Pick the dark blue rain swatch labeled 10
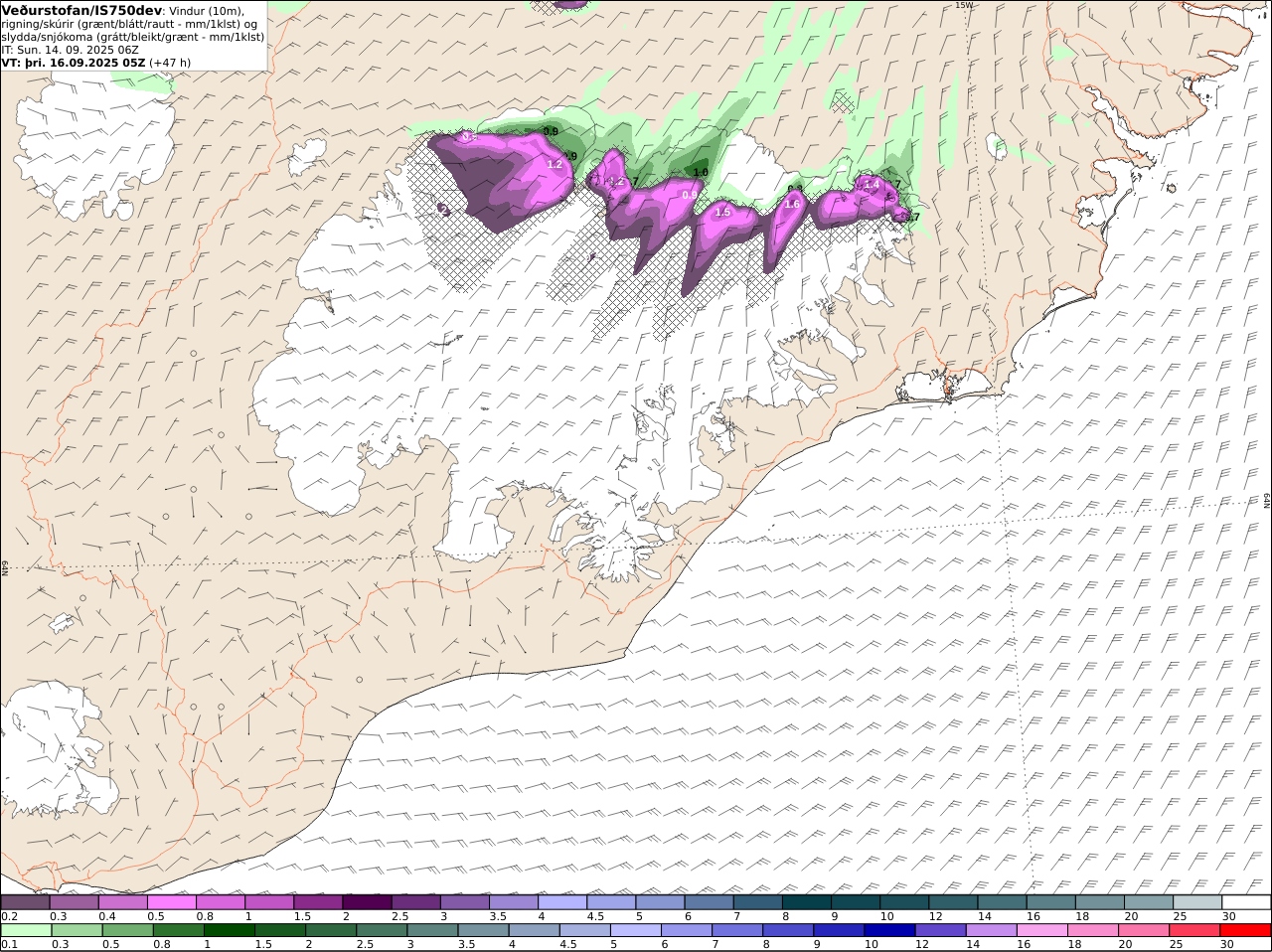 click(x=888, y=931)
